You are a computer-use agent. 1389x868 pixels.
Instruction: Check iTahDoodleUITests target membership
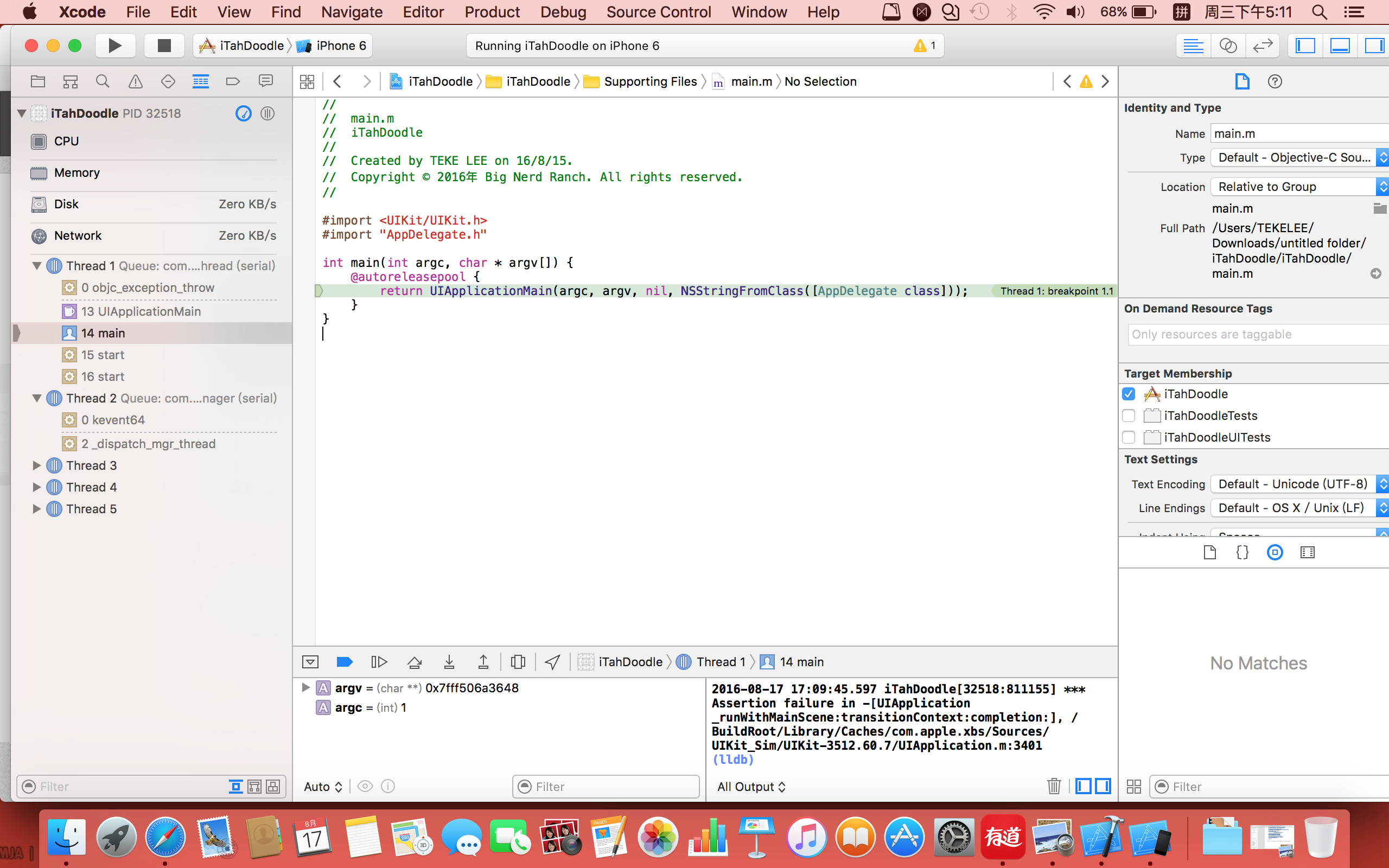(1129, 437)
